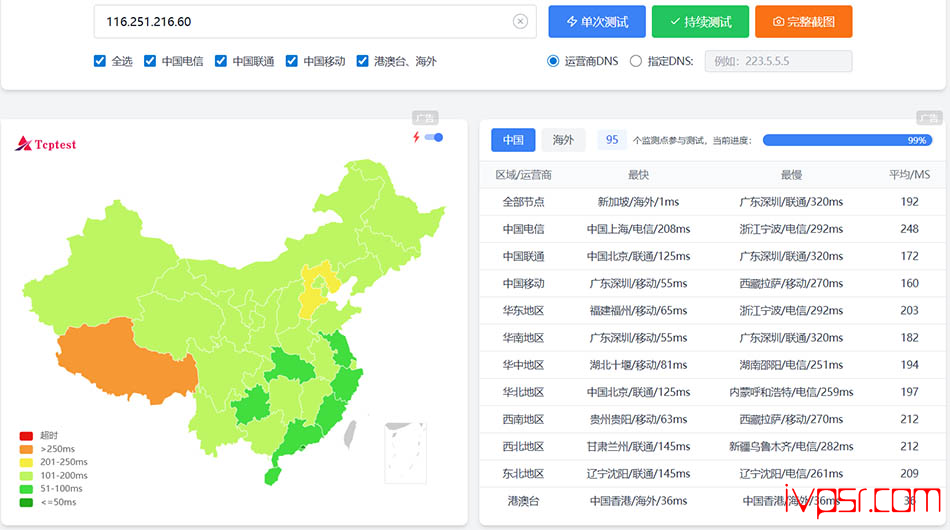The height and width of the screenshot is (530, 950).
Task: Click 西藏拉萨/移动/270ms in 中国移动 row
Action: click(x=791, y=283)
